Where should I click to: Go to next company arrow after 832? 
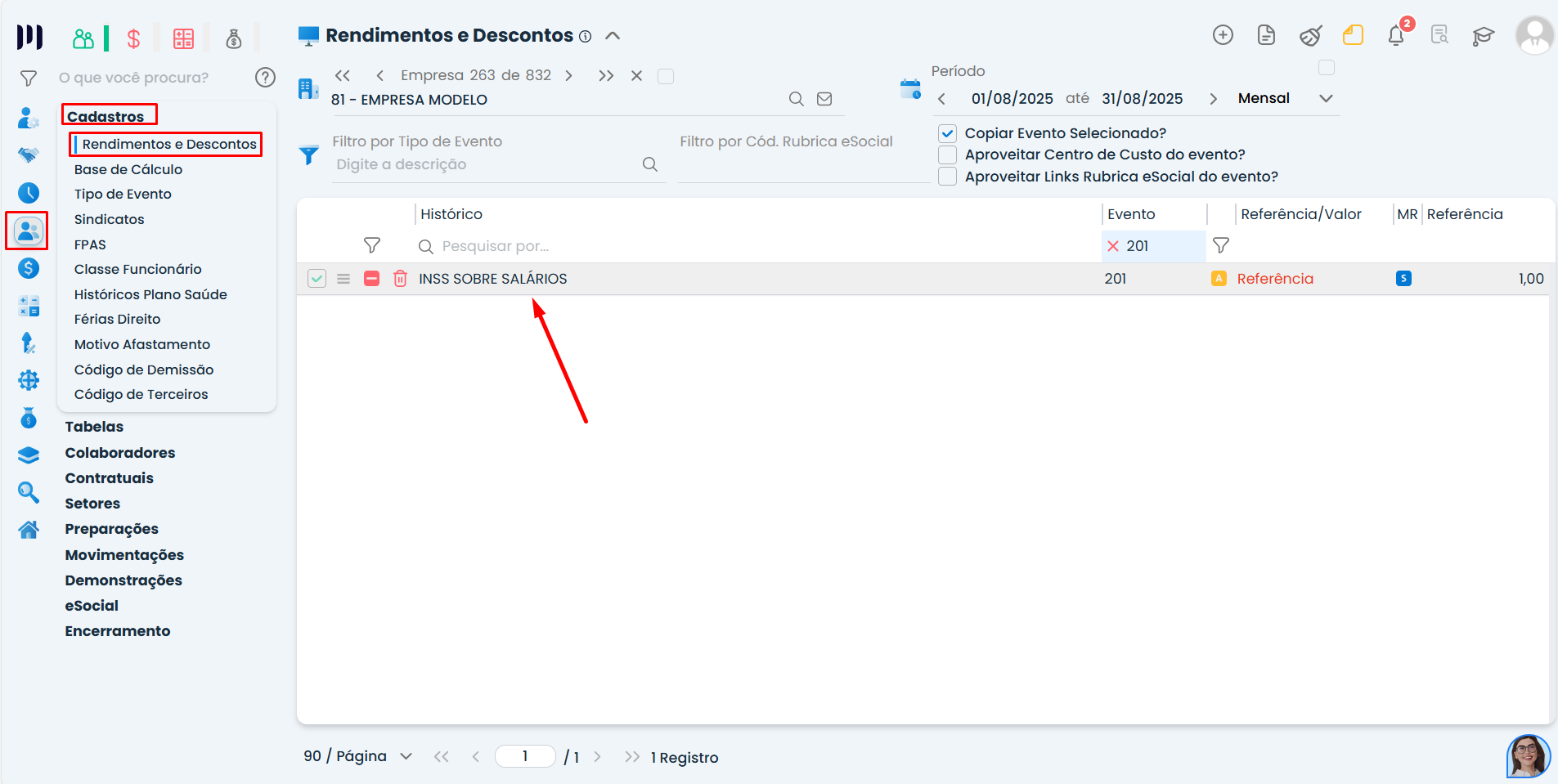pyautogui.click(x=568, y=75)
